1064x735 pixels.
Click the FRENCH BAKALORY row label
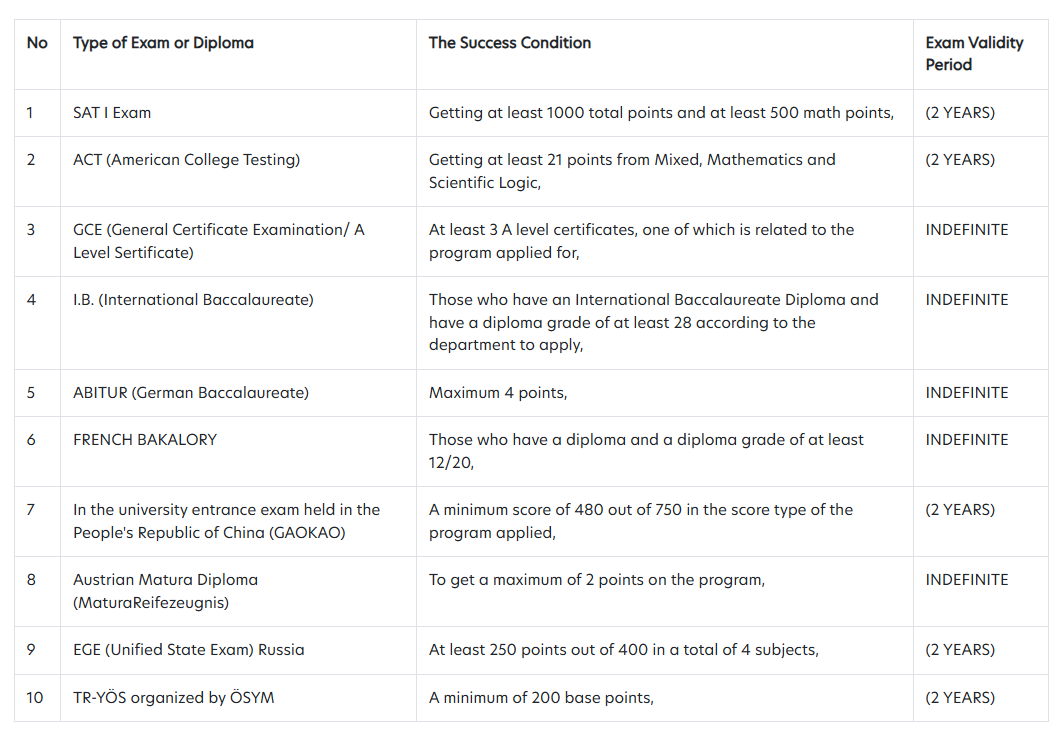[145, 440]
